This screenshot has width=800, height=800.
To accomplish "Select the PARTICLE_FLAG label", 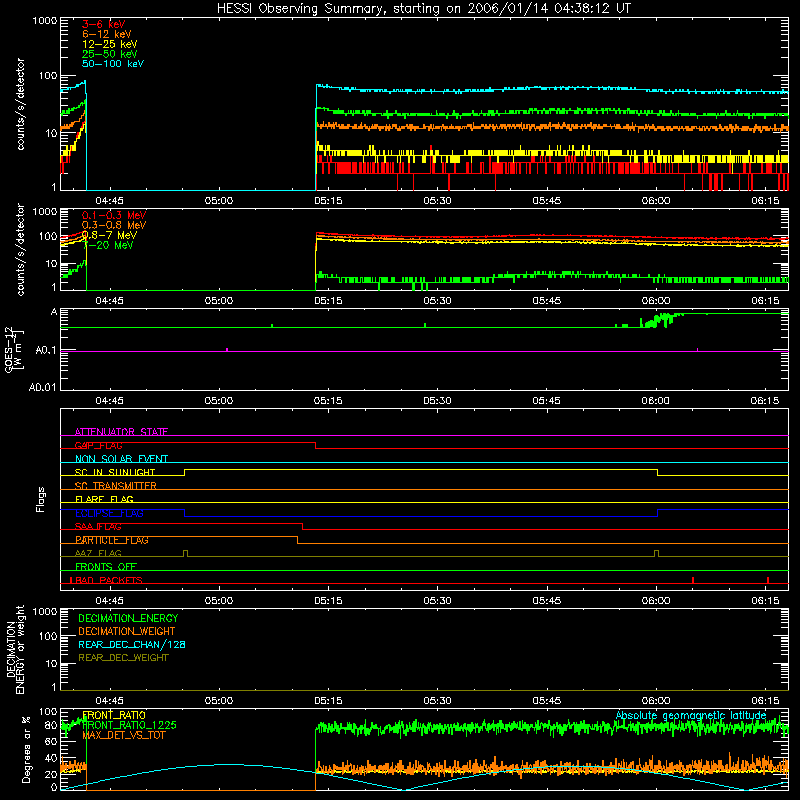I will point(112,540).
